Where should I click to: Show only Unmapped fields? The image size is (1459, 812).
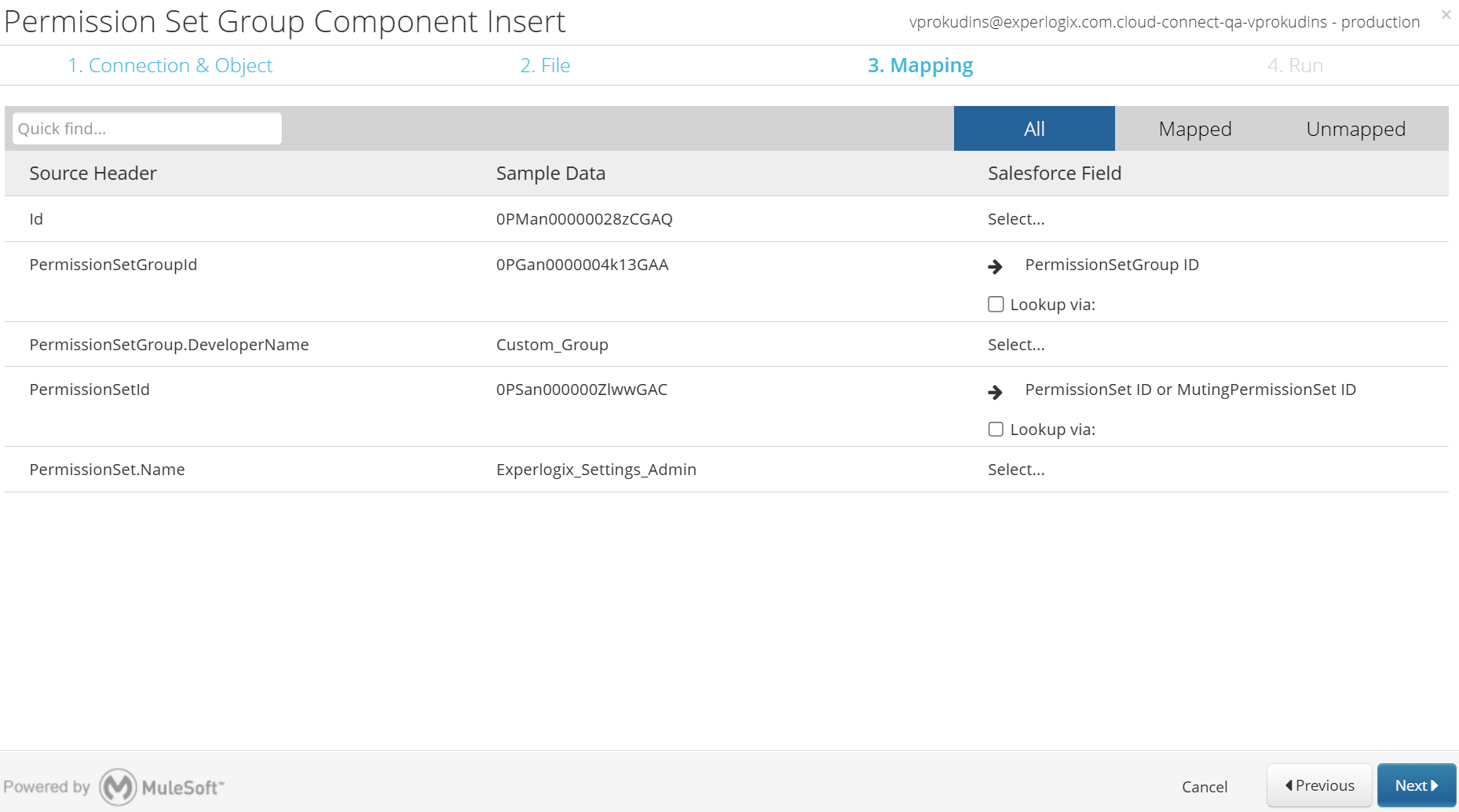click(1356, 129)
